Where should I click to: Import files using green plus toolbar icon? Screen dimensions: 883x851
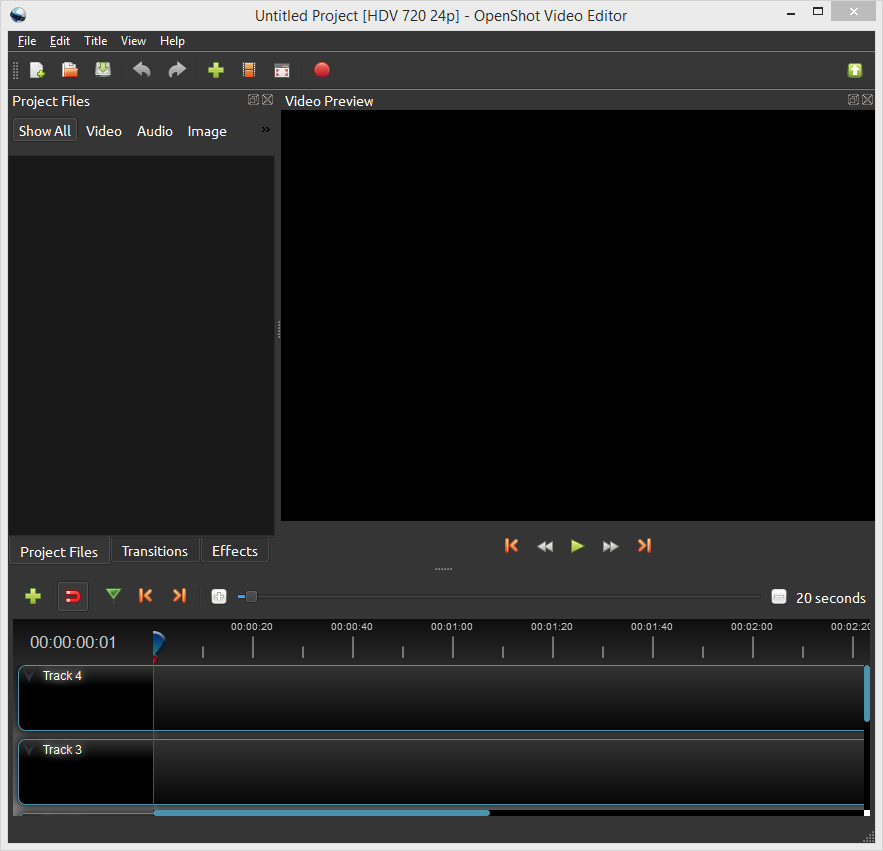(x=216, y=70)
